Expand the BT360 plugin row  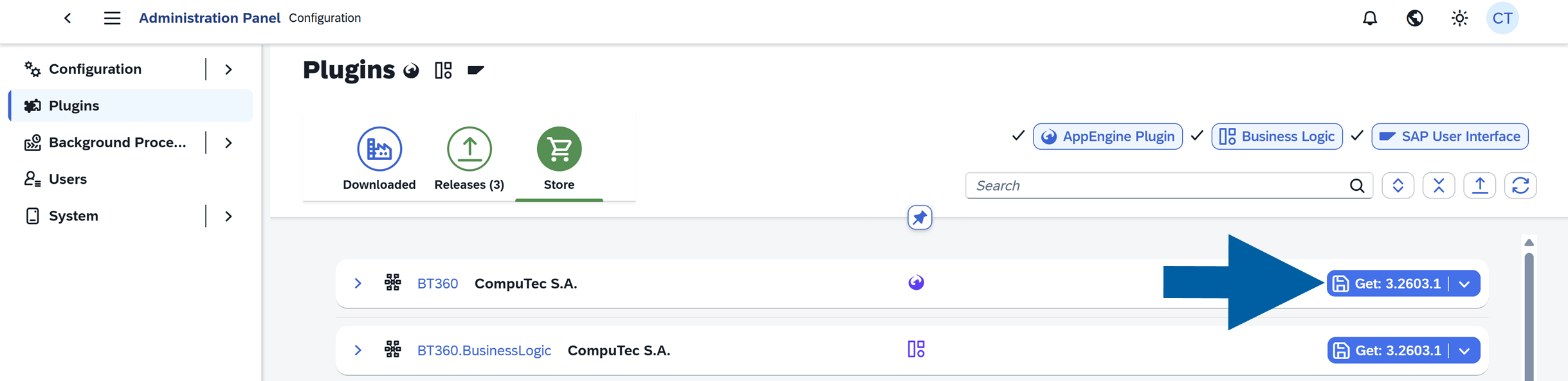pyautogui.click(x=358, y=283)
